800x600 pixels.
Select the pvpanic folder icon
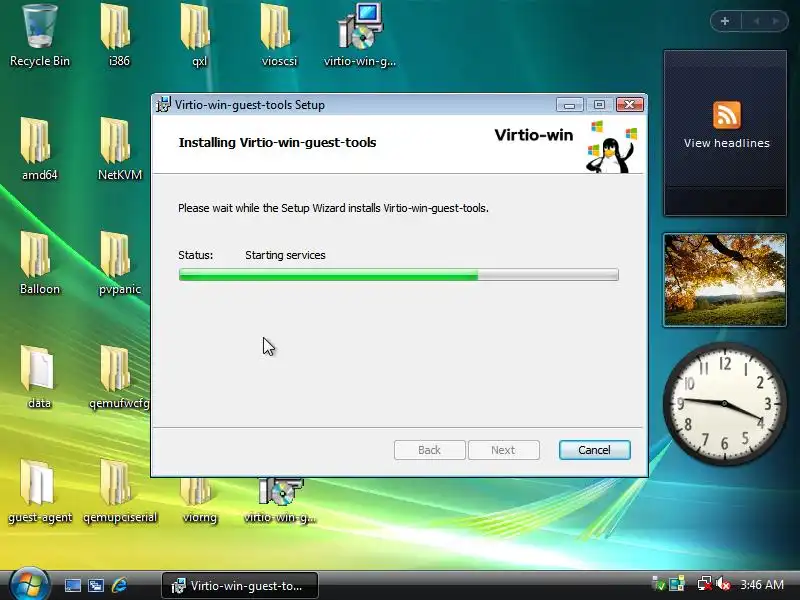pyautogui.click(x=119, y=263)
